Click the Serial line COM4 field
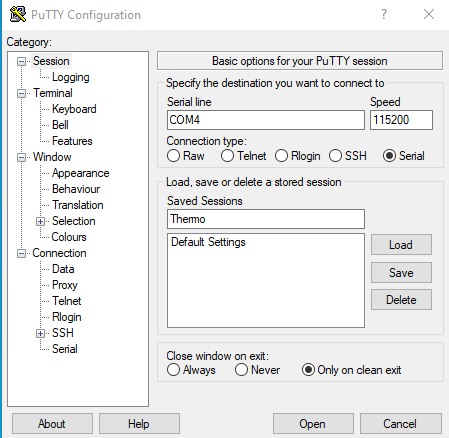This screenshot has width=449, height=438. tap(266, 120)
